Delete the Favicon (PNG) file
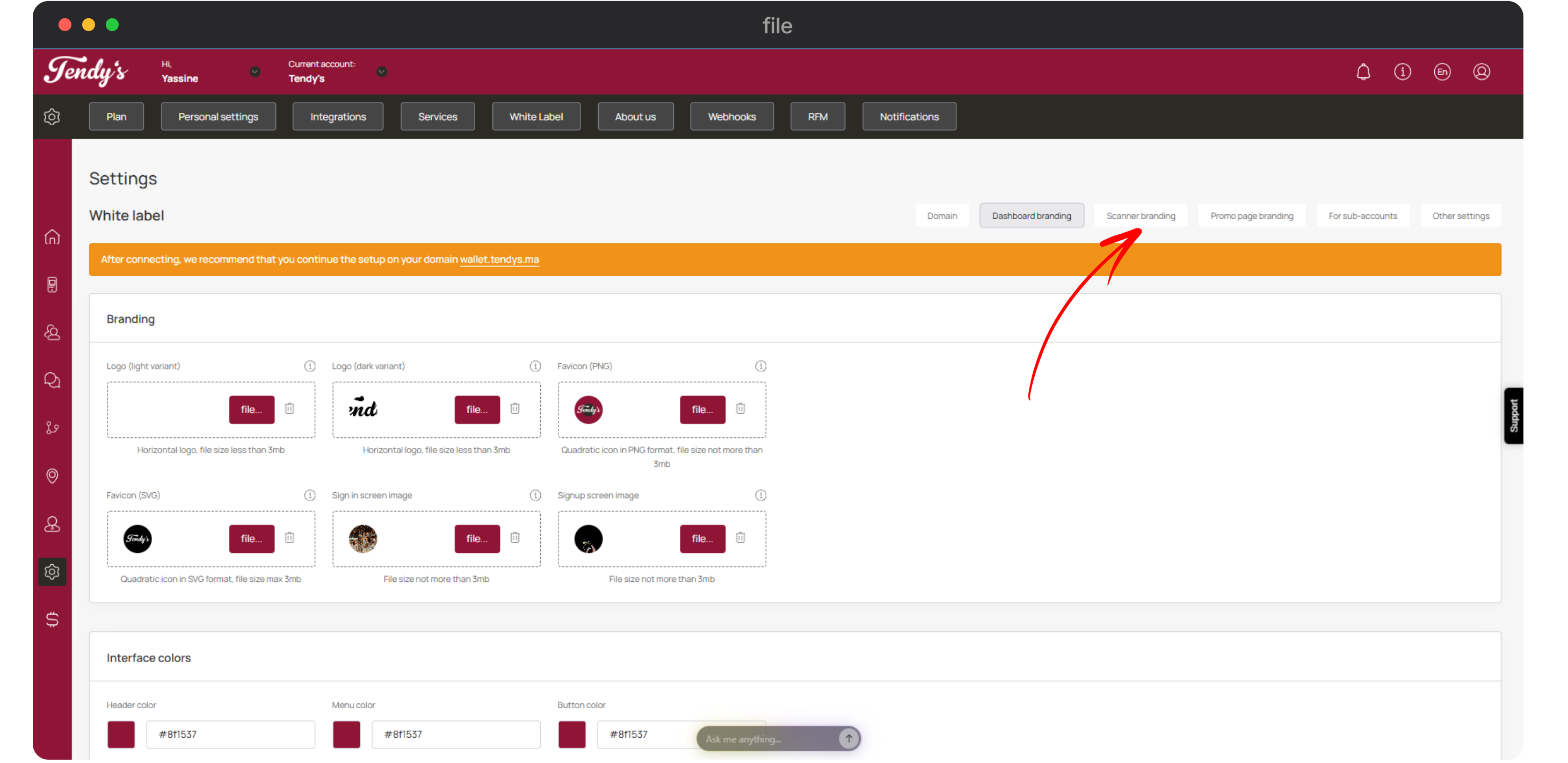The image size is (1568, 763). point(740,408)
